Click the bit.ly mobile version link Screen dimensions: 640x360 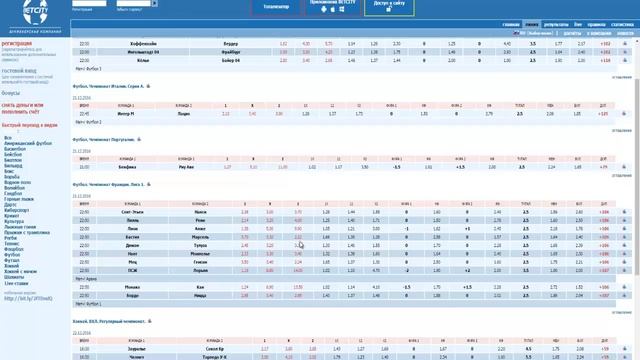(x=28, y=299)
